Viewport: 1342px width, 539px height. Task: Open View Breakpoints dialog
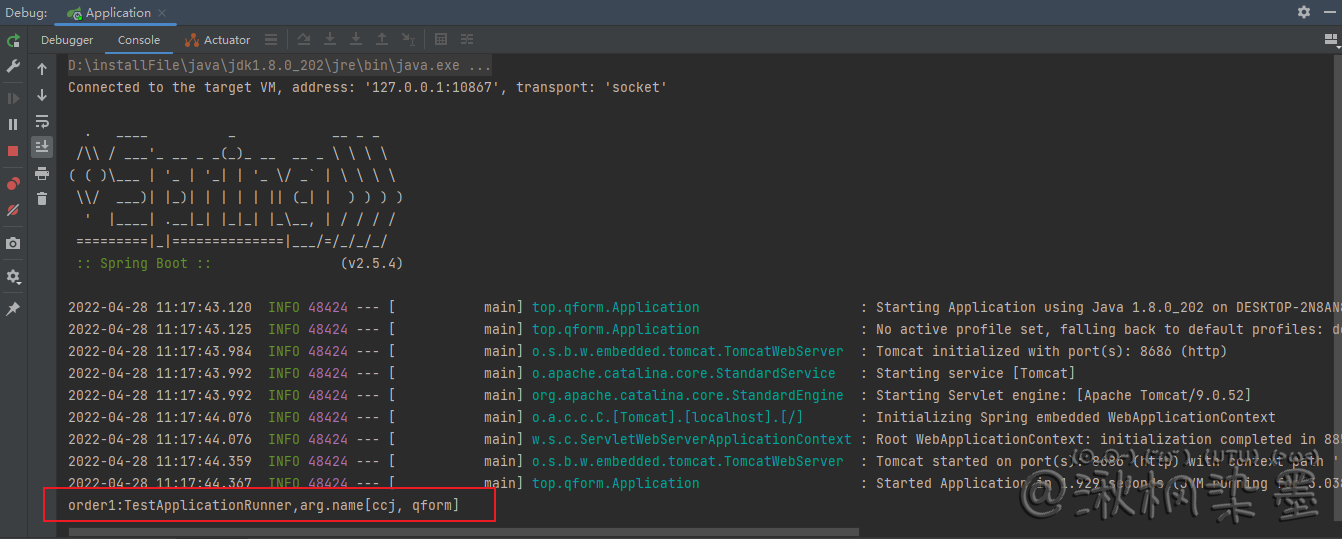(x=13, y=184)
